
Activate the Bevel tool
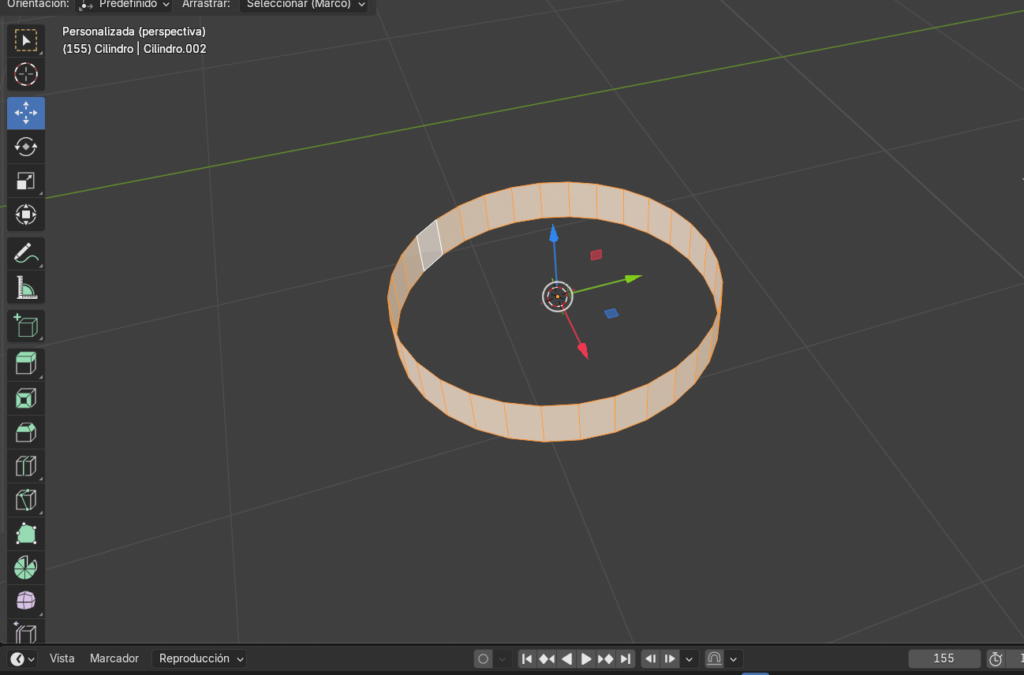[26, 432]
